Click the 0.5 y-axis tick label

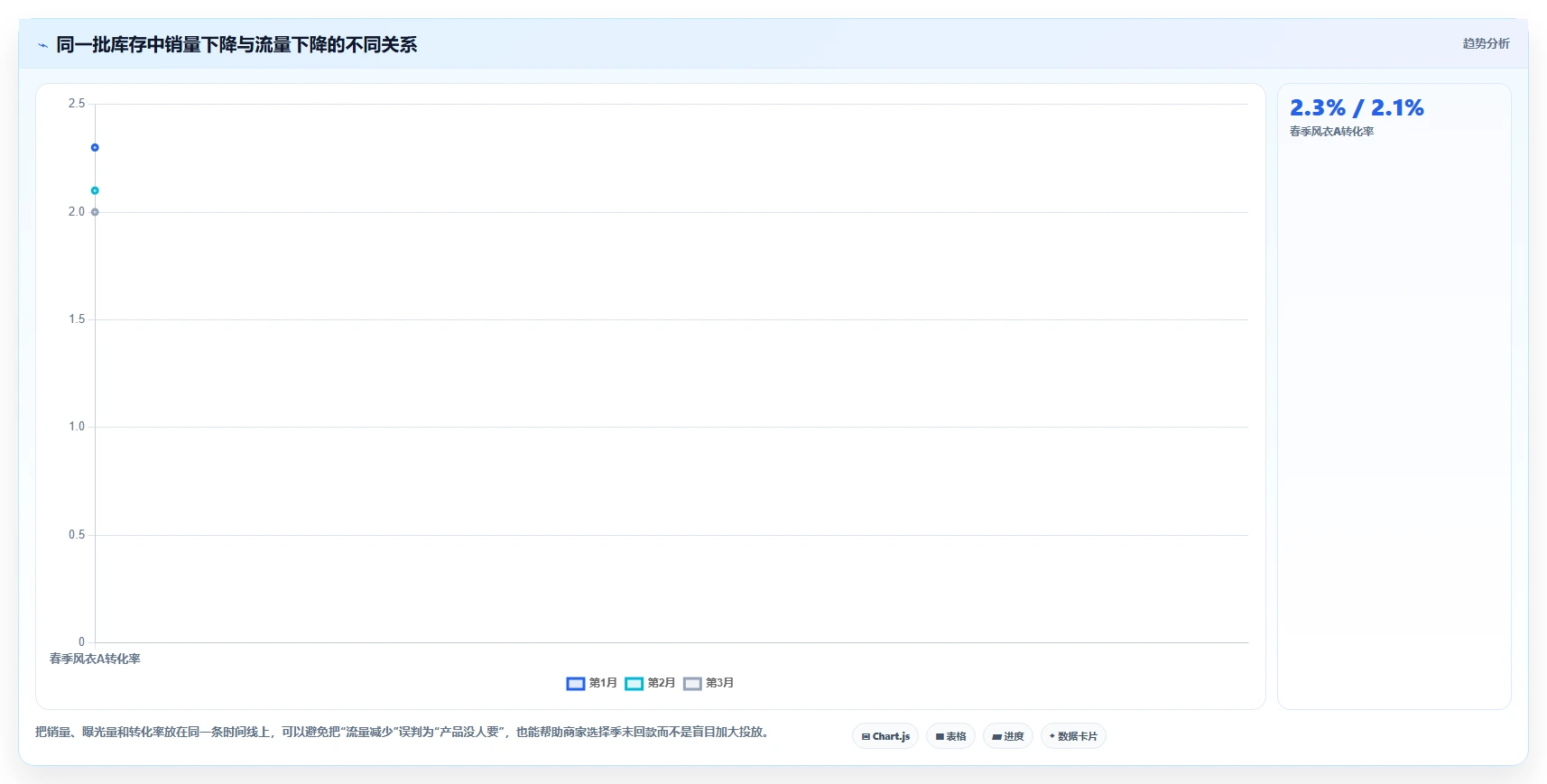77,535
